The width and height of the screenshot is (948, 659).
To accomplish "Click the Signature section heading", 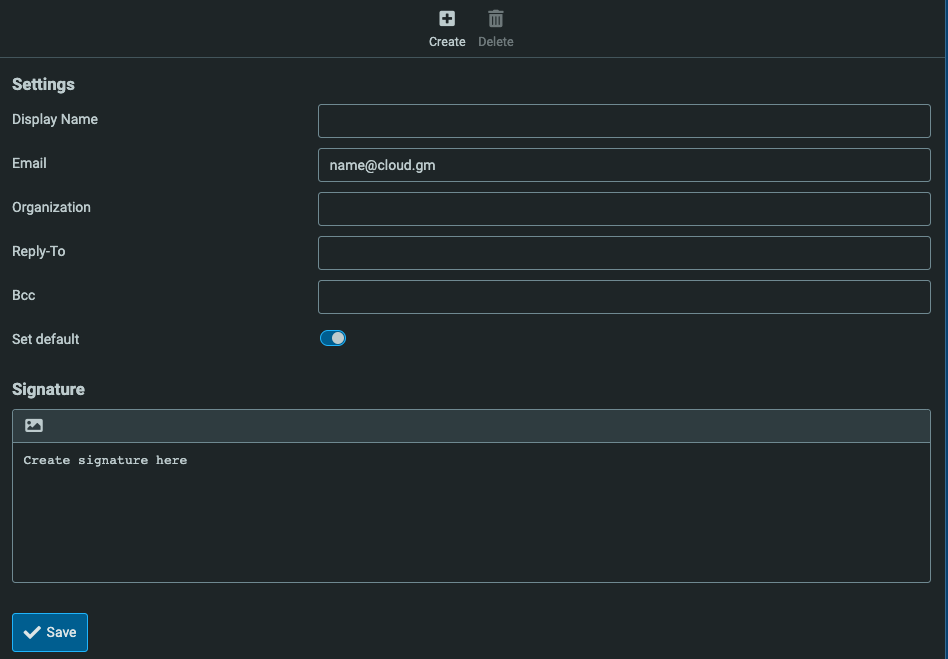I will 48,389.
